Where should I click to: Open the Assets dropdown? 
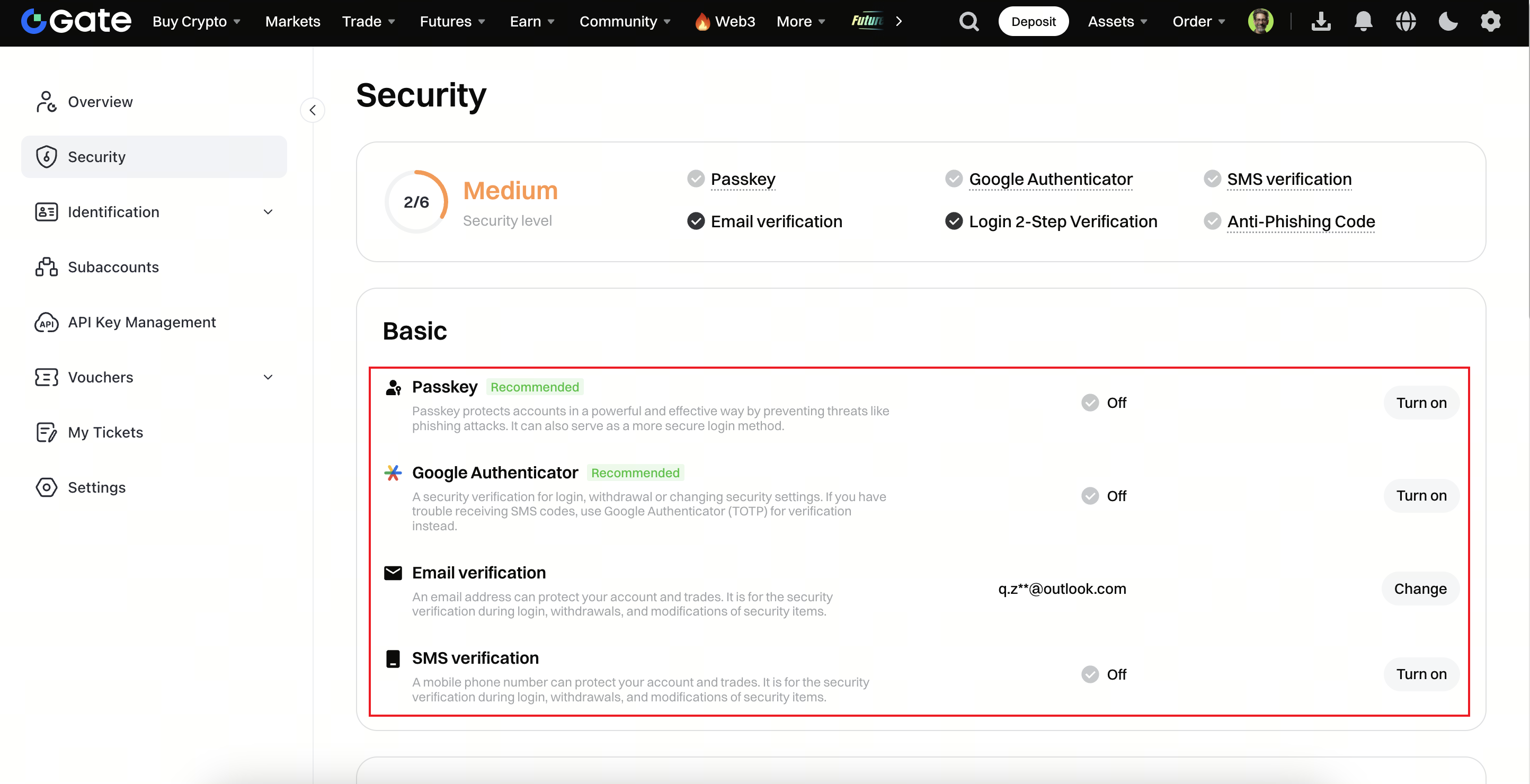click(1117, 22)
